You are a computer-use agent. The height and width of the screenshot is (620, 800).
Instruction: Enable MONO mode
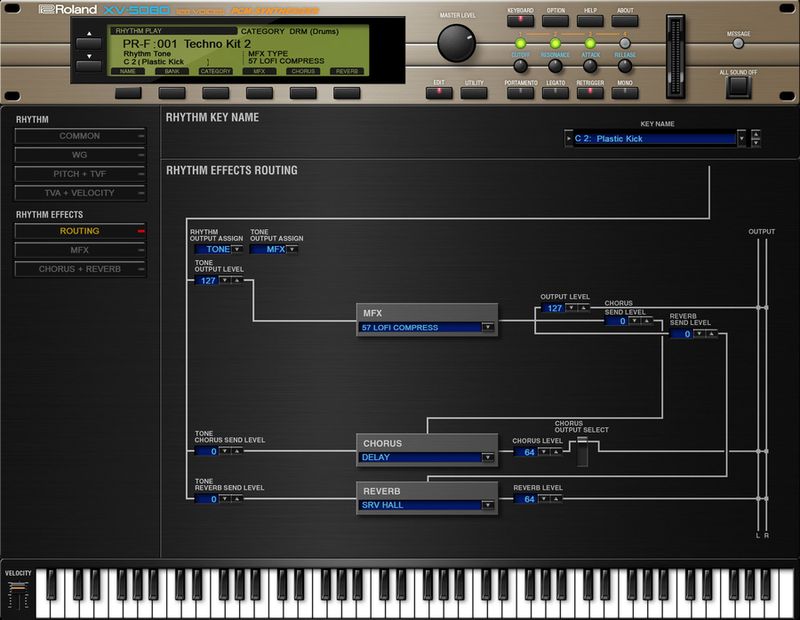point(625,92)
